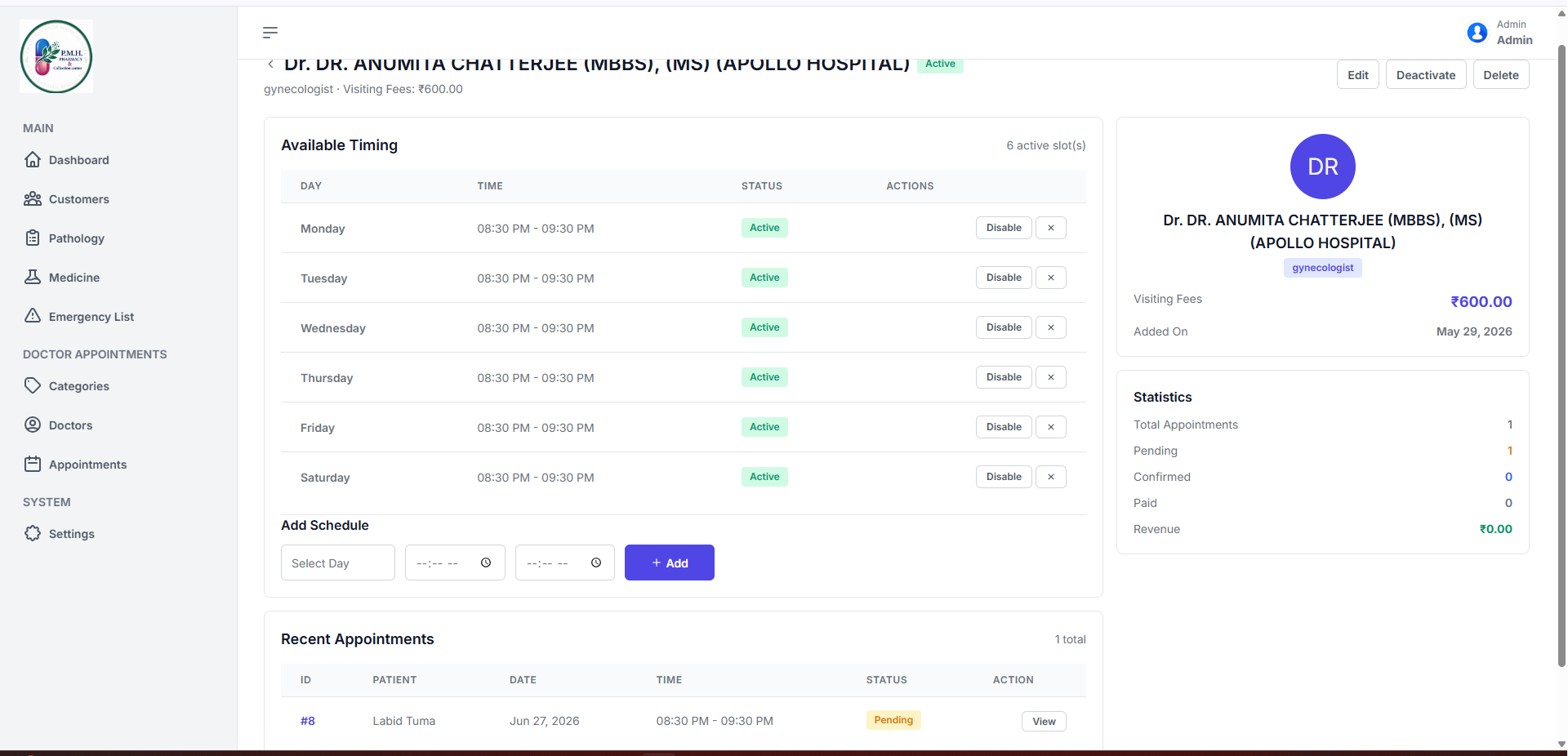This screenshot has width=1568, height=756.
Task: Click the Admin user avatar icon
Action: pyautogui.click(x=1477, y=33)
